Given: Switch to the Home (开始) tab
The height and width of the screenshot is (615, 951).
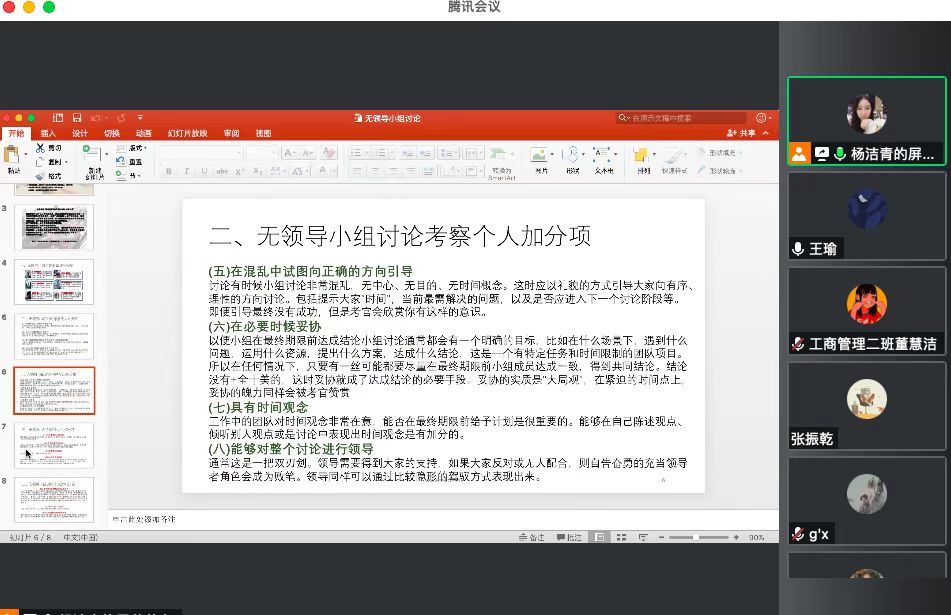Looking at the screenshot, I should point(16,133).
